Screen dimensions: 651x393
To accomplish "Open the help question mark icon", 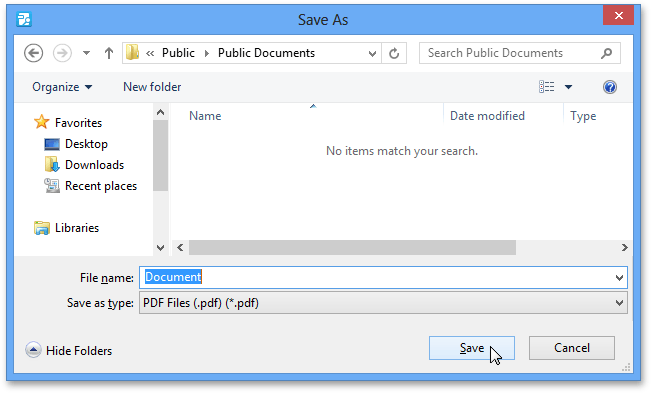I will click(x=609, y=87).
